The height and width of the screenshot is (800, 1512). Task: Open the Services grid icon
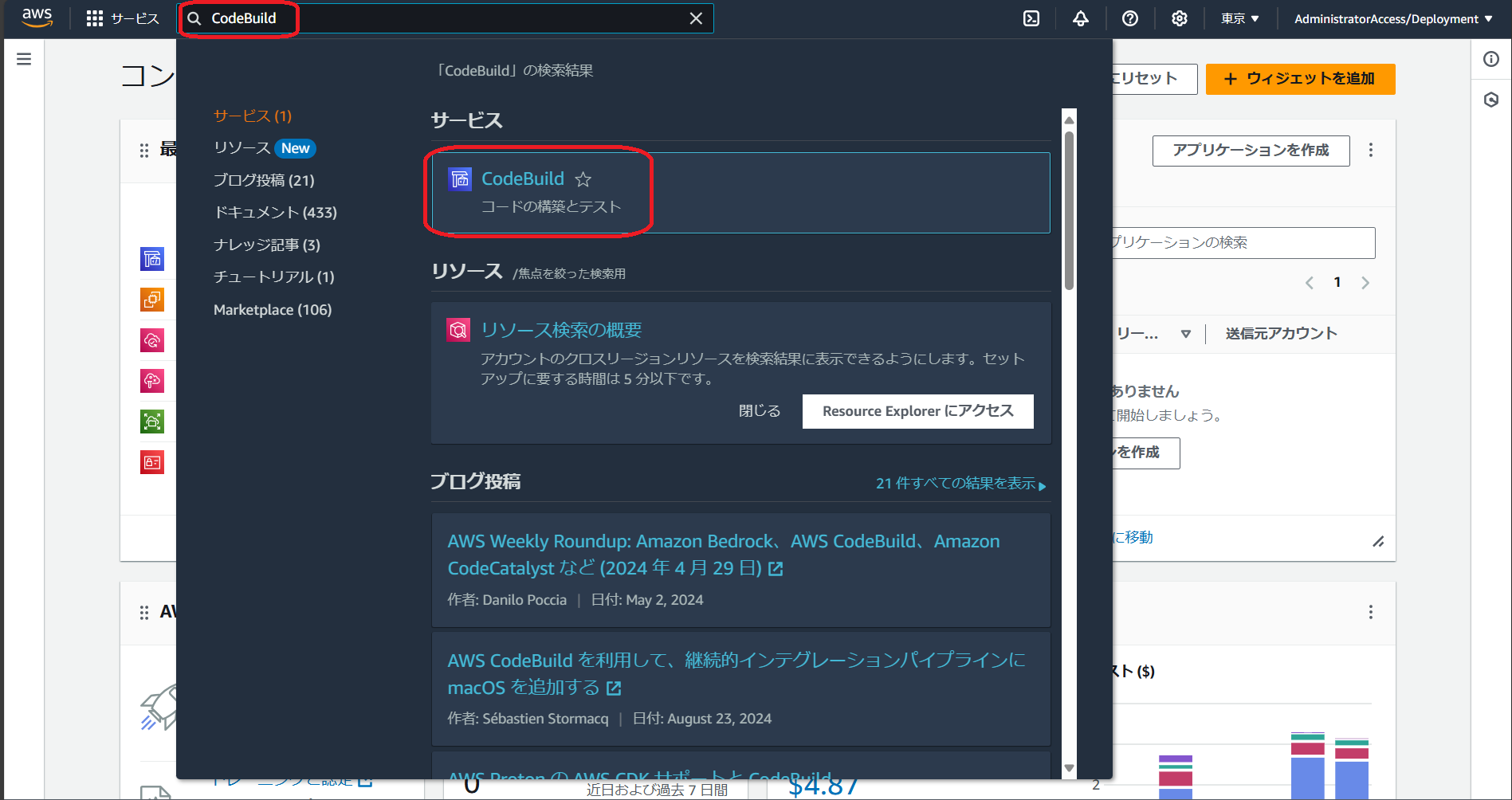coord(93,18)
